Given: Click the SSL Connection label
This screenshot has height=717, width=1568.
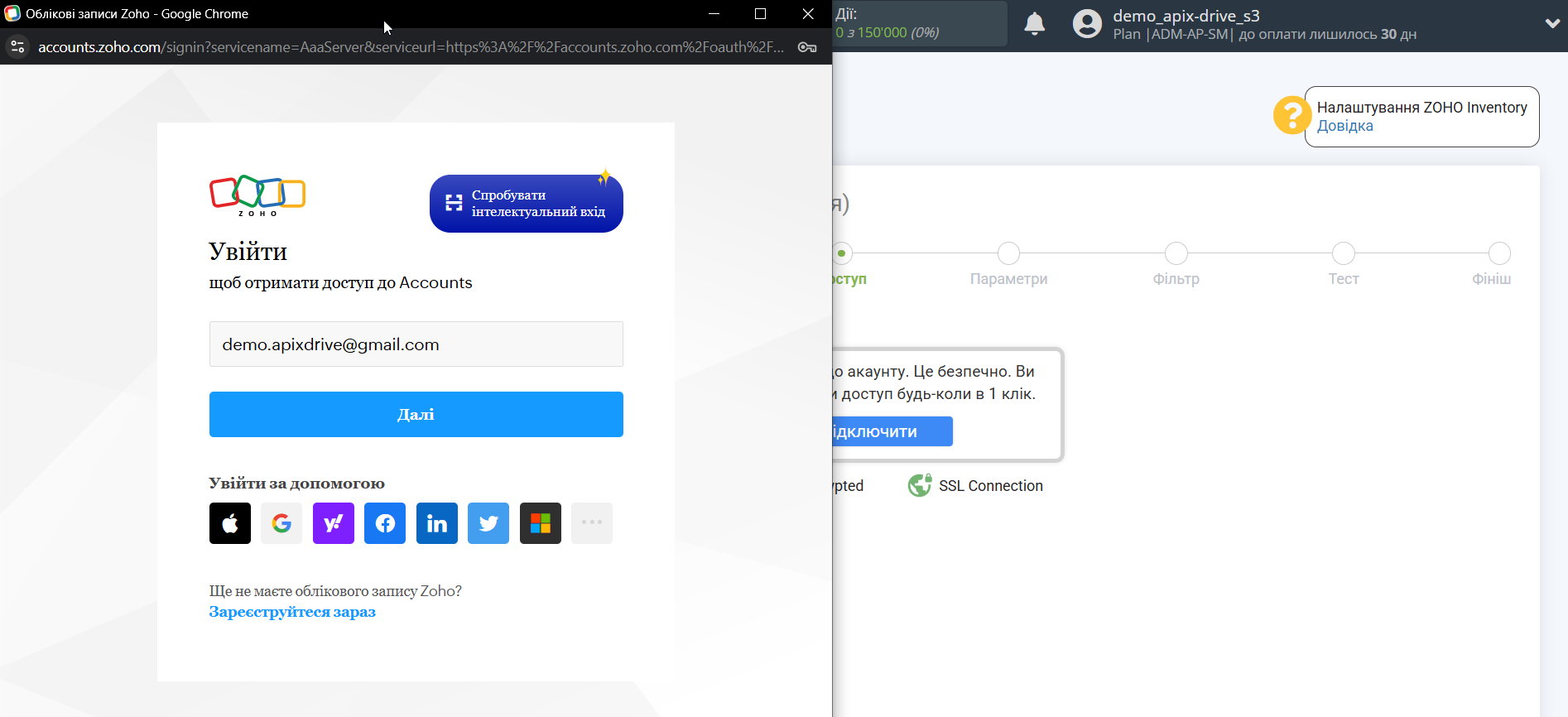Looking at the screenshot, I should [991, 486].
